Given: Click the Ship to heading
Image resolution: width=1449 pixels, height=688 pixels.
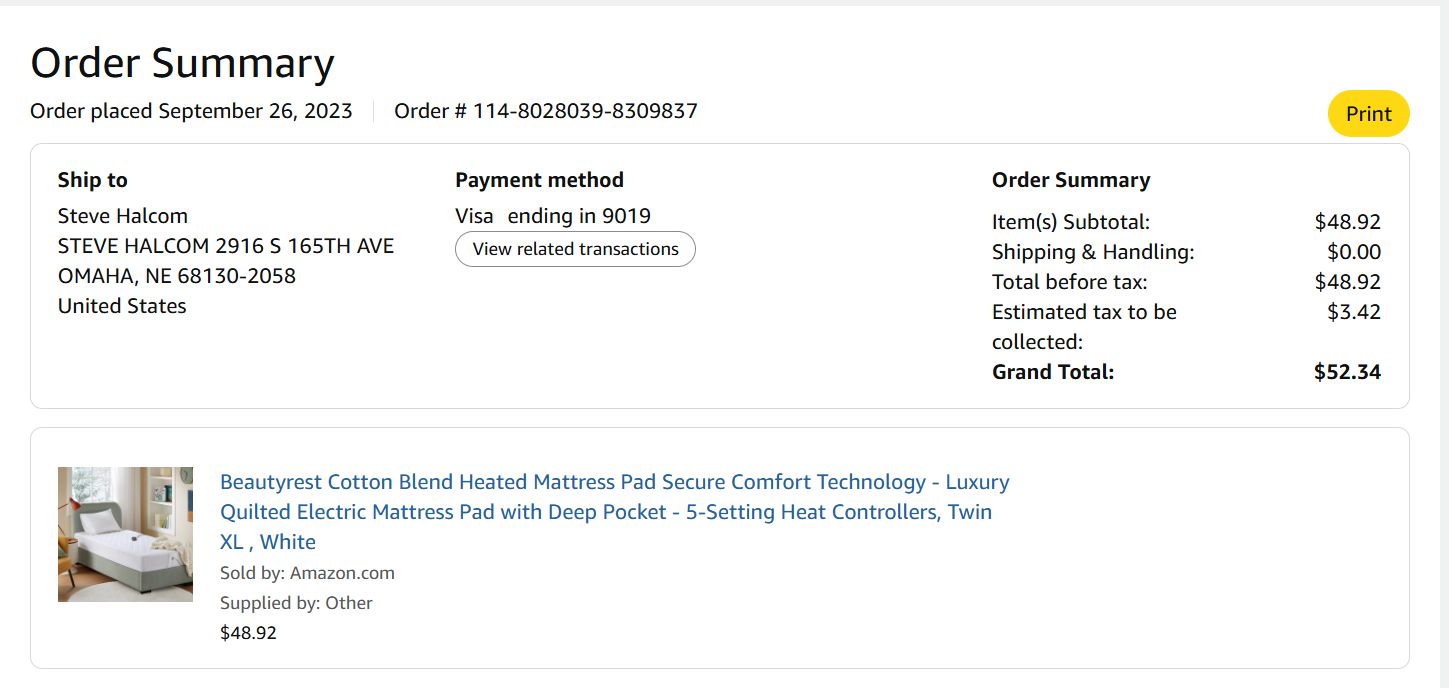Looking at the screenshot, I should pyautogui.click(x=93, y=180).
